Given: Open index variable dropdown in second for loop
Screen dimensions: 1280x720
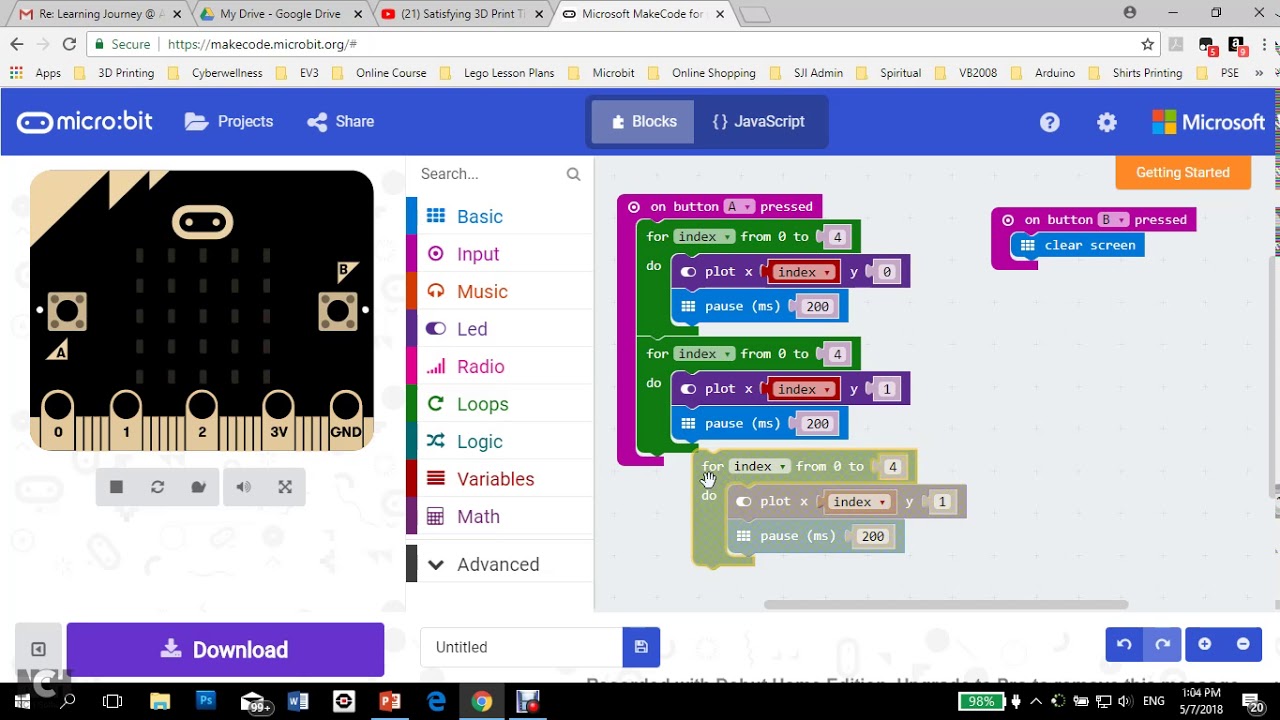Looking at the screenshot, I should [703, 354].
